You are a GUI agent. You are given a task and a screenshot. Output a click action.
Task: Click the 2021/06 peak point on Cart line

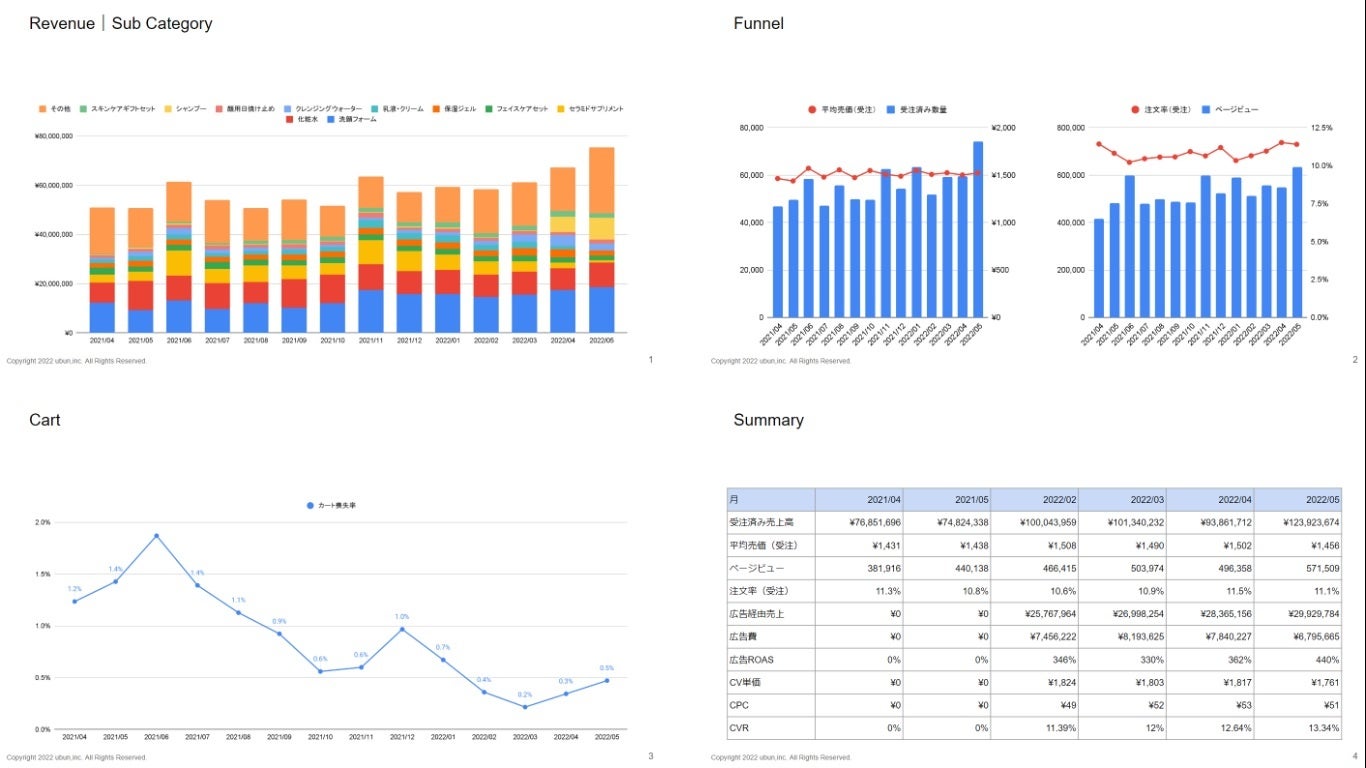coord(156,536)
